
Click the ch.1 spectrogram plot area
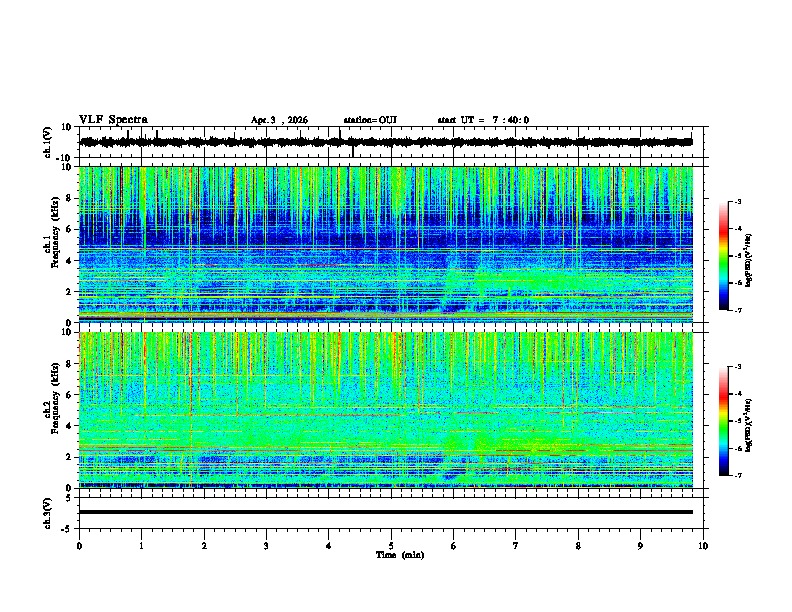pyautogui.click(x=386, y=244)
